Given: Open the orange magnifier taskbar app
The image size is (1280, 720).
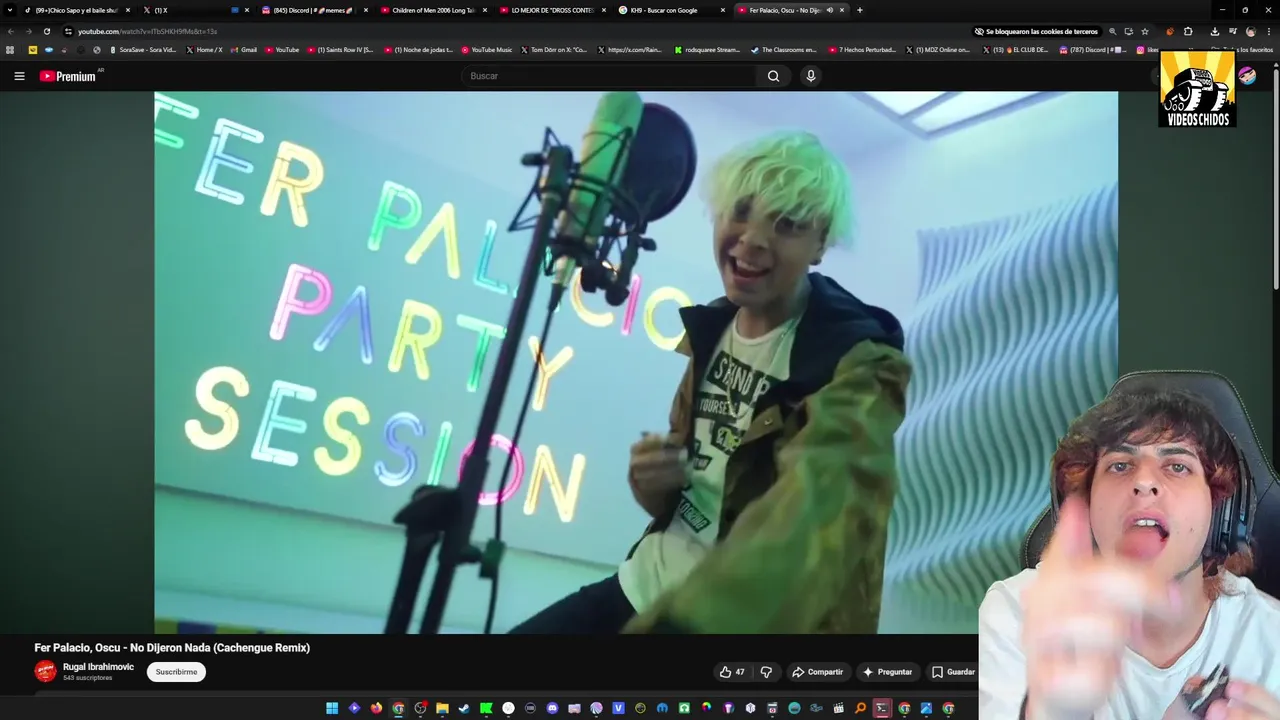Looking at the screenshot, I should pos(860,708).
